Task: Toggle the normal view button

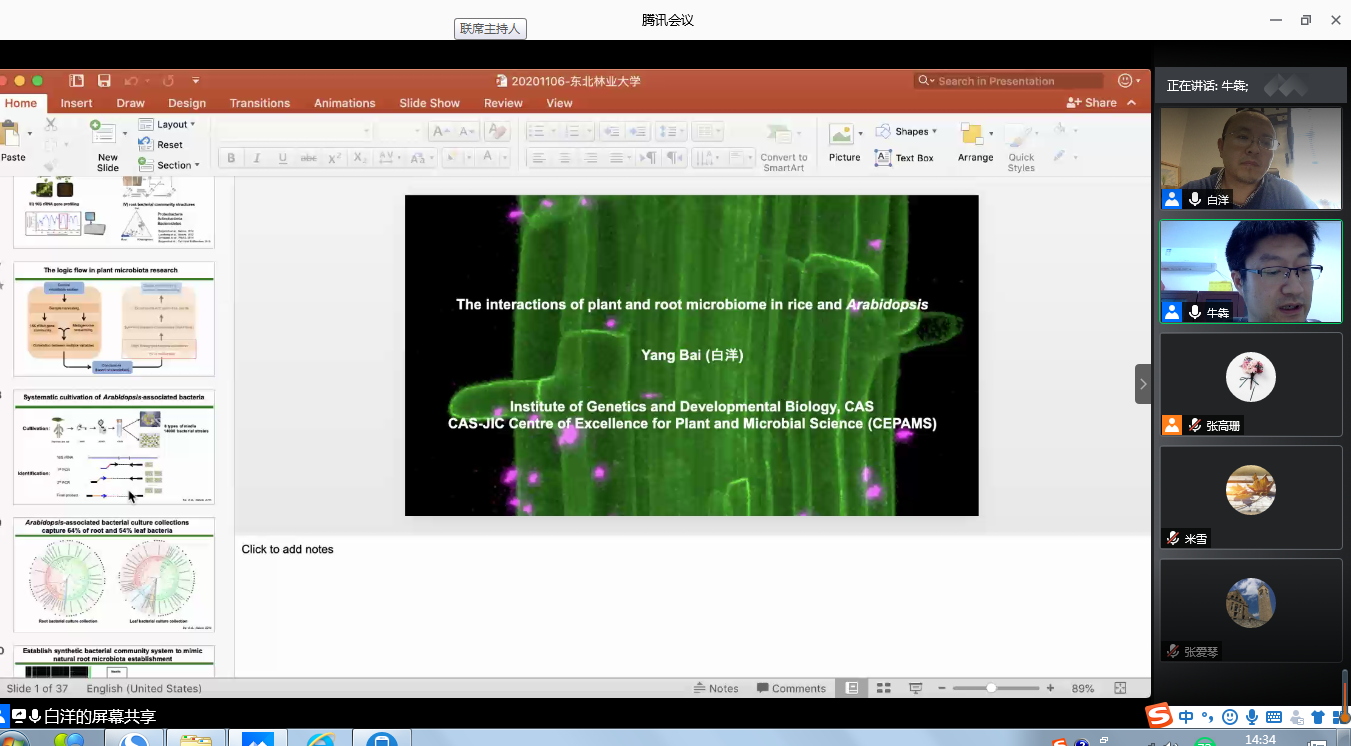Action: coord(852,688)
